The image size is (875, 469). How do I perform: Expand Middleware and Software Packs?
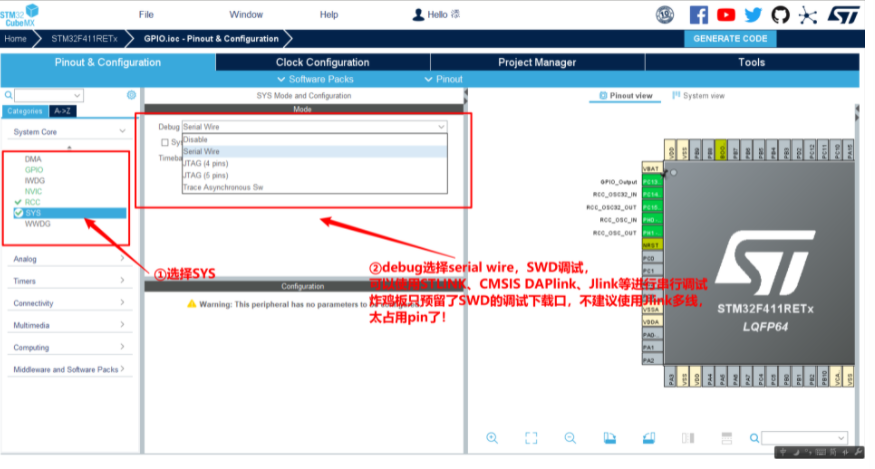point(69,370)
